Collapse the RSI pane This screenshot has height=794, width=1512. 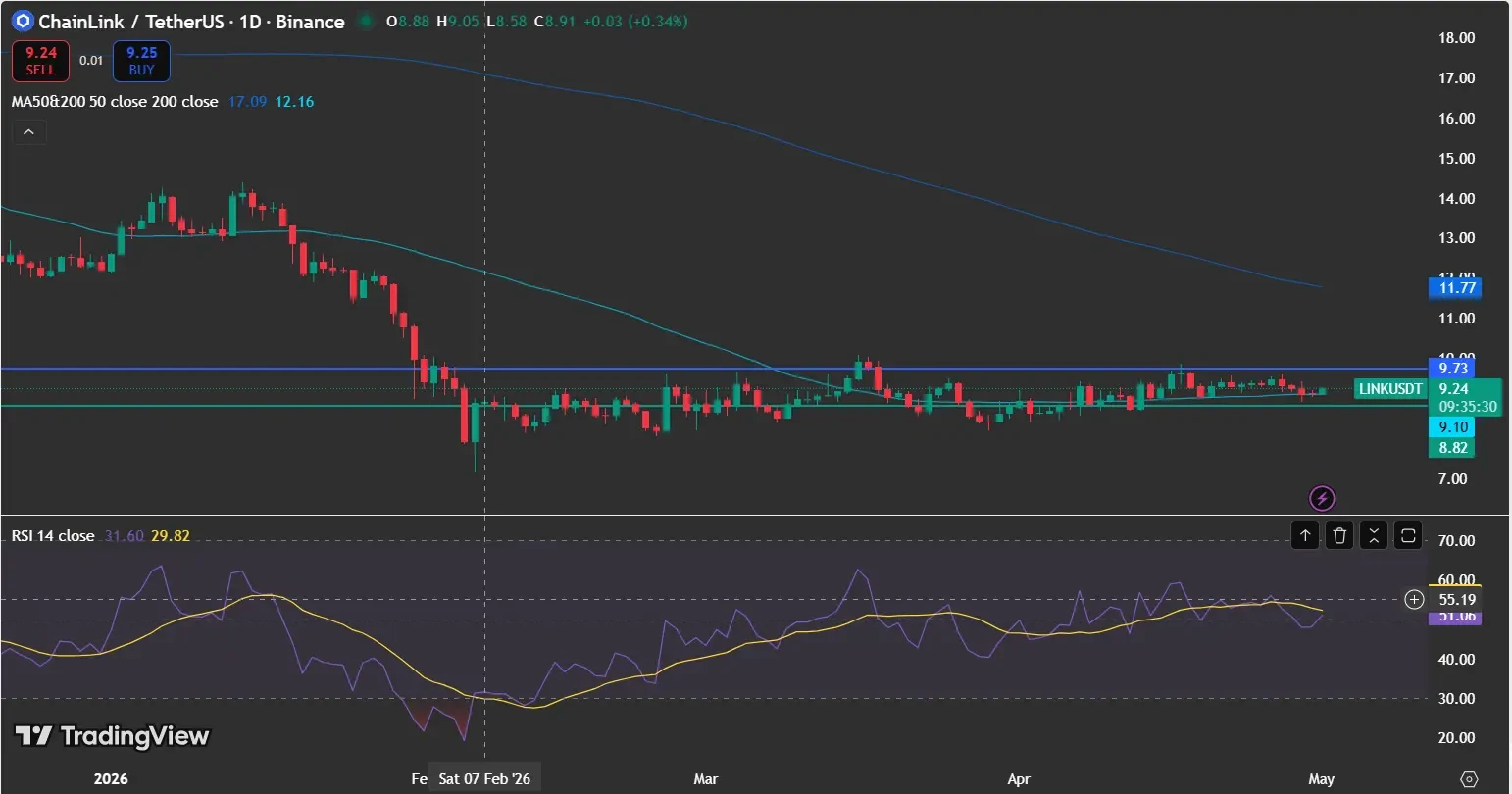1374,535
